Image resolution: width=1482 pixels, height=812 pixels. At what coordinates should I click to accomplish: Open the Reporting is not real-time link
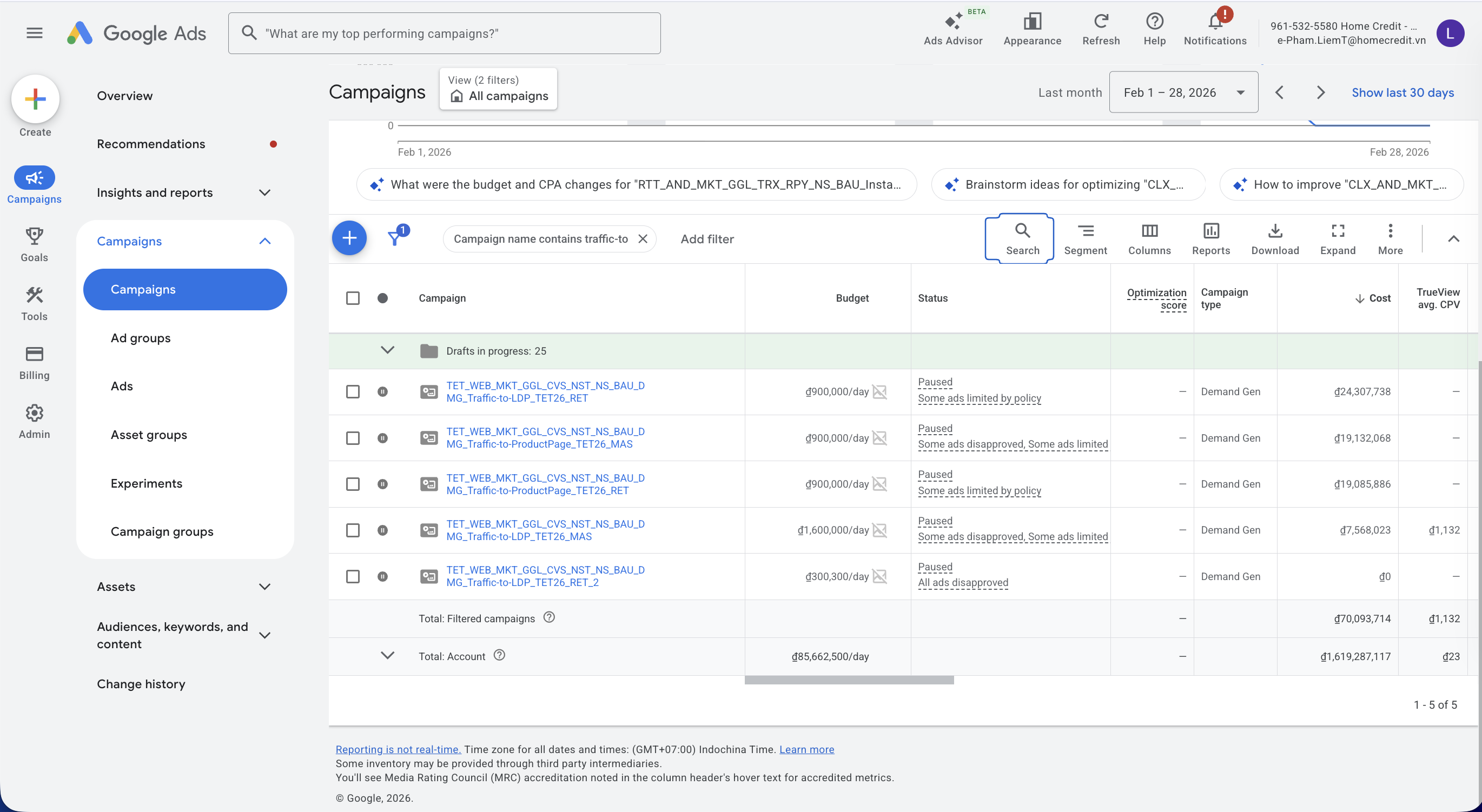tap(398, 749)
